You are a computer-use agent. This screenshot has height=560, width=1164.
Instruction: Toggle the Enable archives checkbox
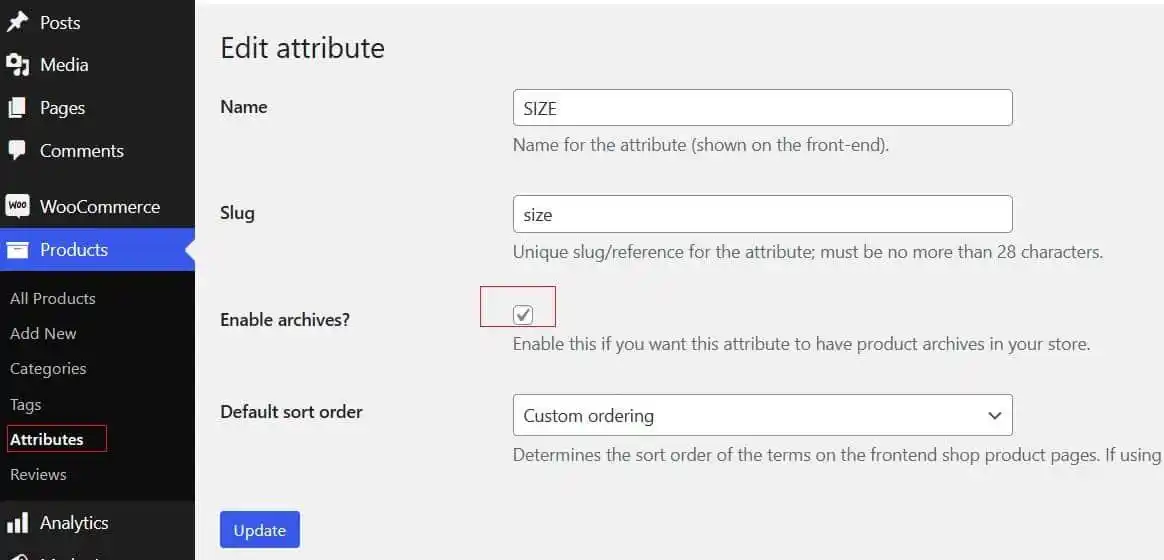523,315
